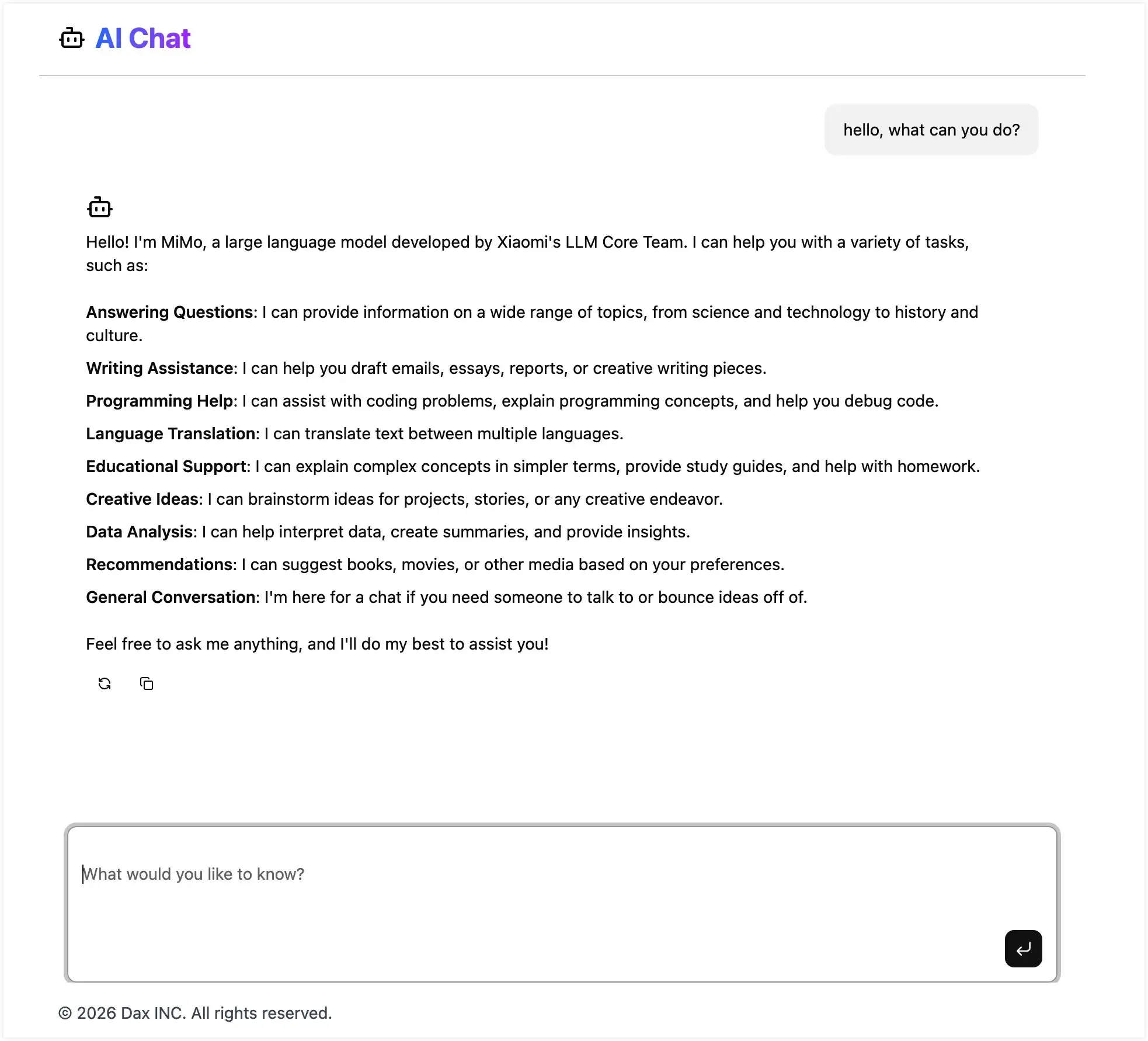The height and width of the screenshot is (1041, 1148).
Task: Regenerate the assistant's response
Action: click(105, 683)
